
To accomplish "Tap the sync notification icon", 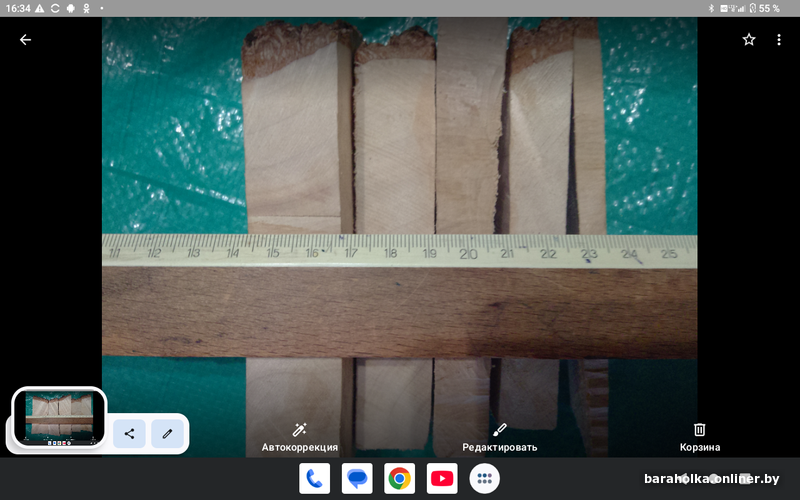I will click(55, 8).
